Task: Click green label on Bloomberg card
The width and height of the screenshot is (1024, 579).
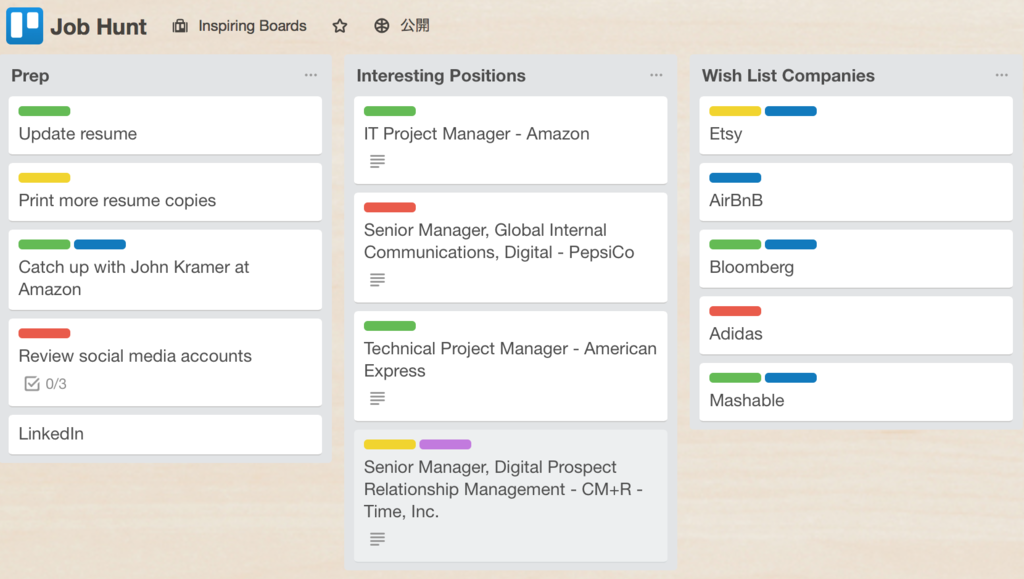Action: (x=735, y=244)
